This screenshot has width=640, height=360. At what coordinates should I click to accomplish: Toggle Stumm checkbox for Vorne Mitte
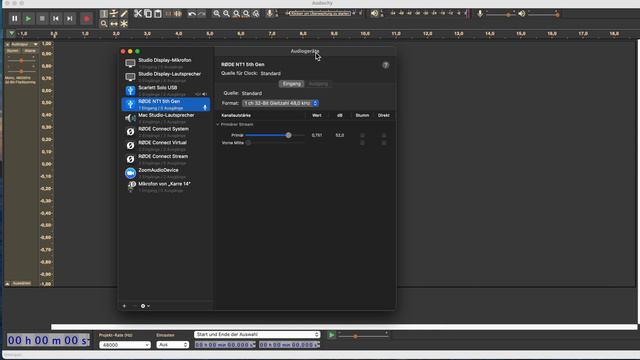[362, 143]
